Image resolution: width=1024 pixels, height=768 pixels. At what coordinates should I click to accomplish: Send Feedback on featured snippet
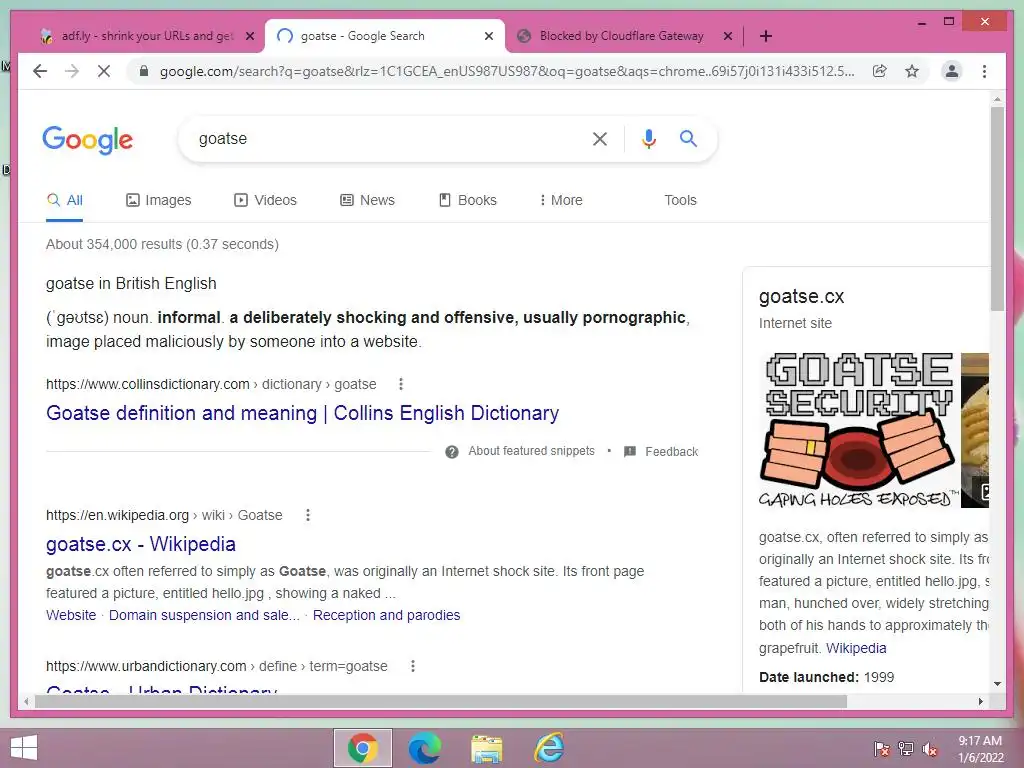(x=661, y=451)
